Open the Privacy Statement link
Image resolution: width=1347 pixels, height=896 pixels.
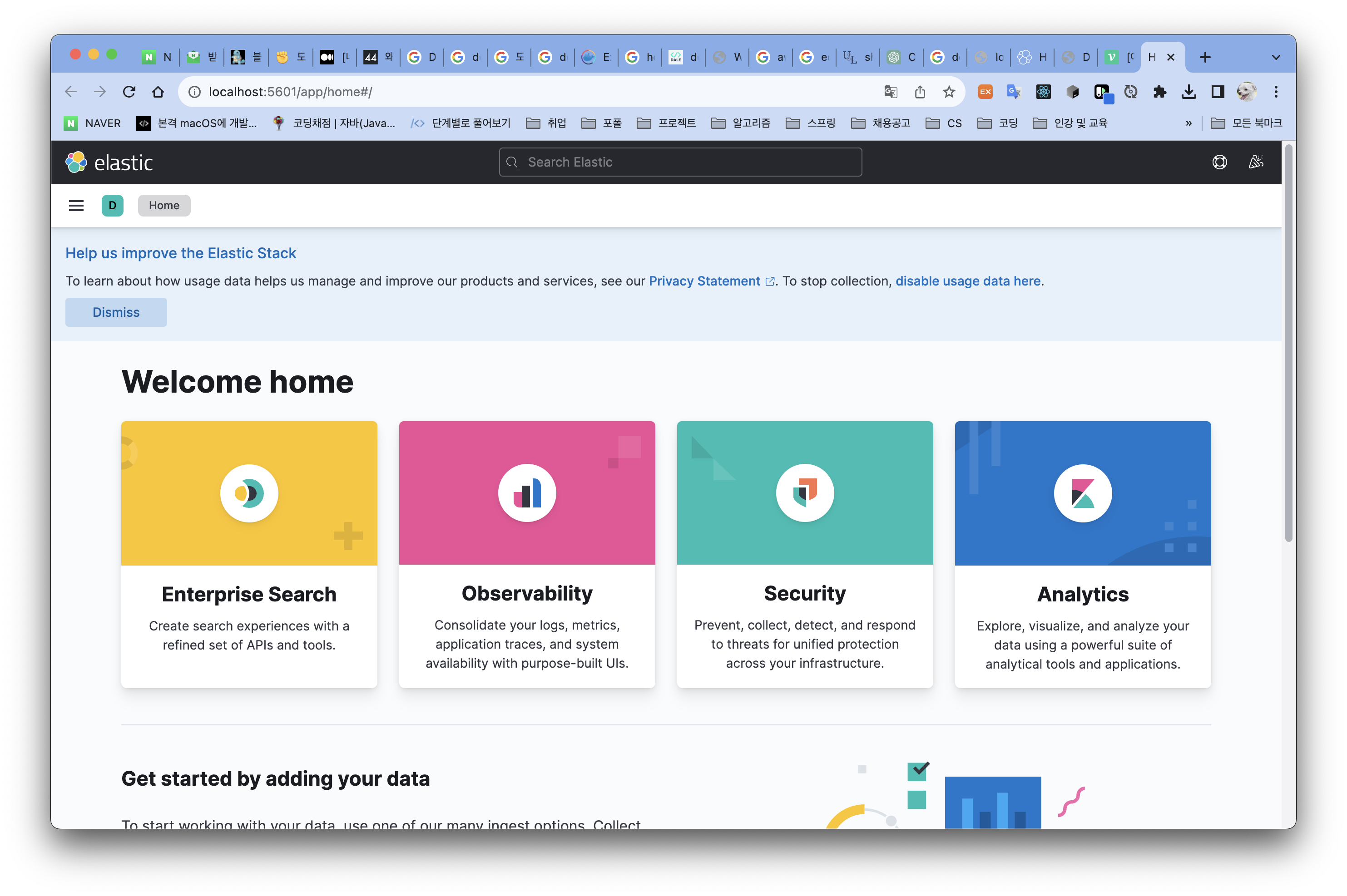click(704, 281)
